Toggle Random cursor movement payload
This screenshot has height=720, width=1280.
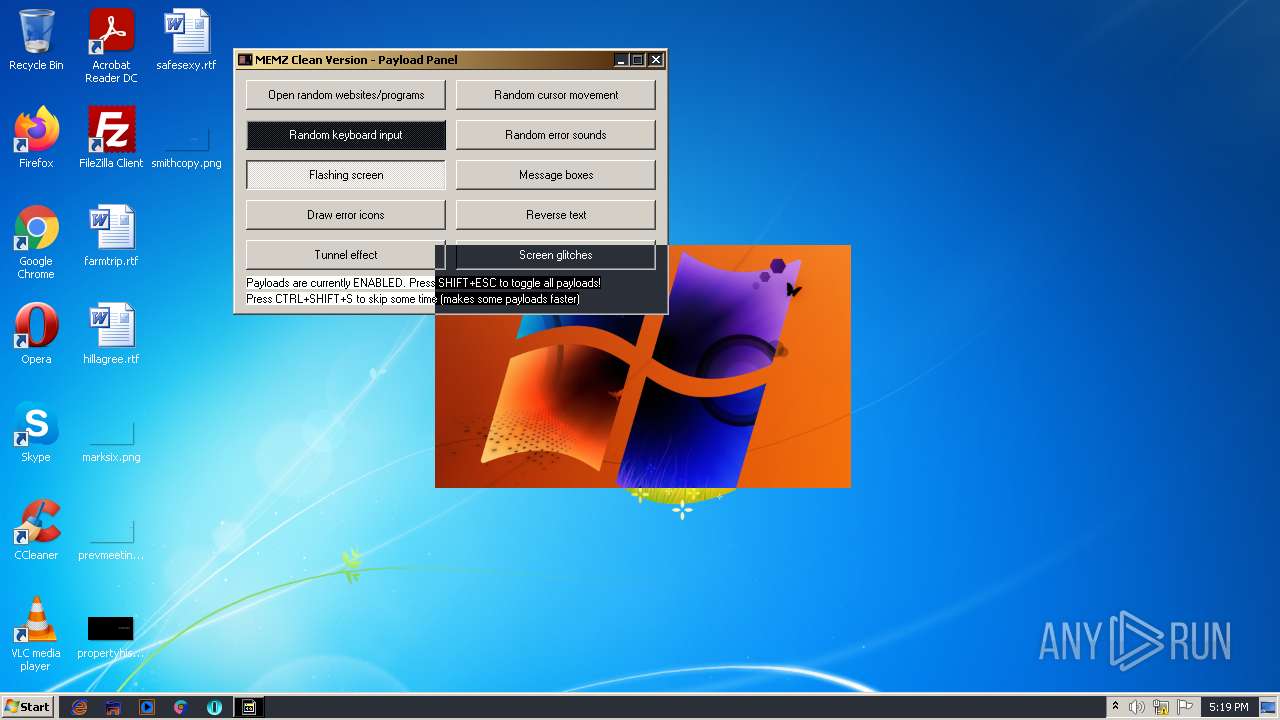click(556, 95)
